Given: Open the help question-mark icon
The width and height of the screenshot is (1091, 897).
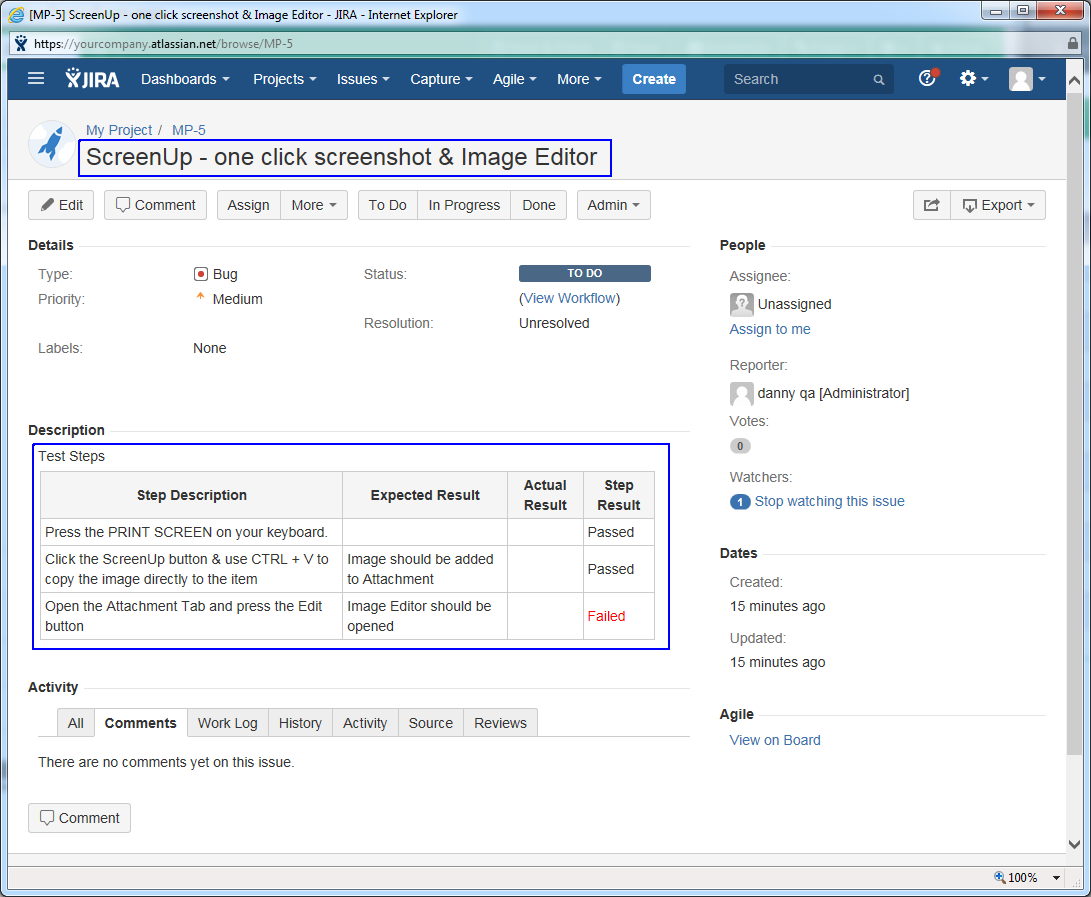Looking at the screenshot, I should (928, 78).
